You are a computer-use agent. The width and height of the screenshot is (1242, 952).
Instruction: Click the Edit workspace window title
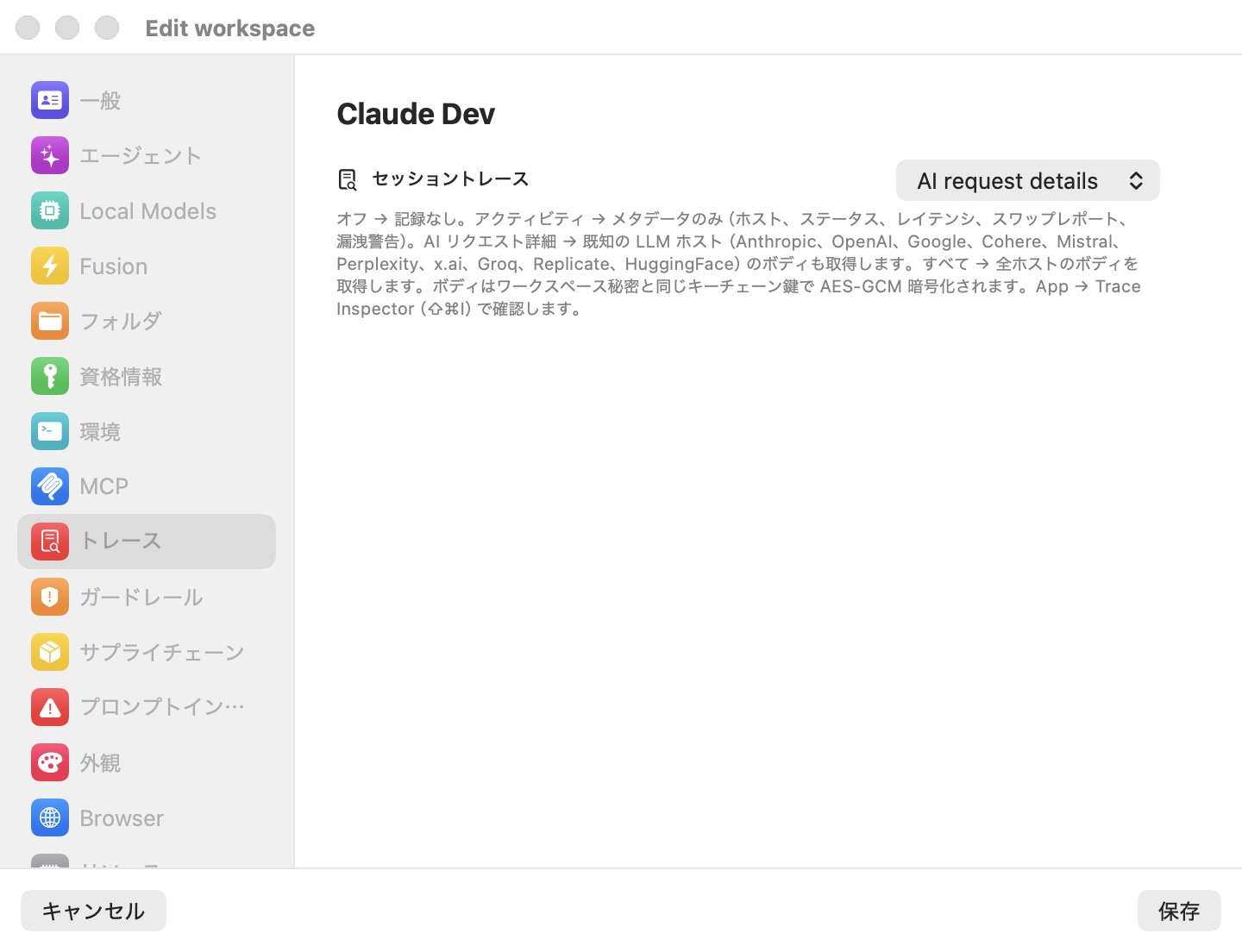pyautogui.click(x=230, y=28)
